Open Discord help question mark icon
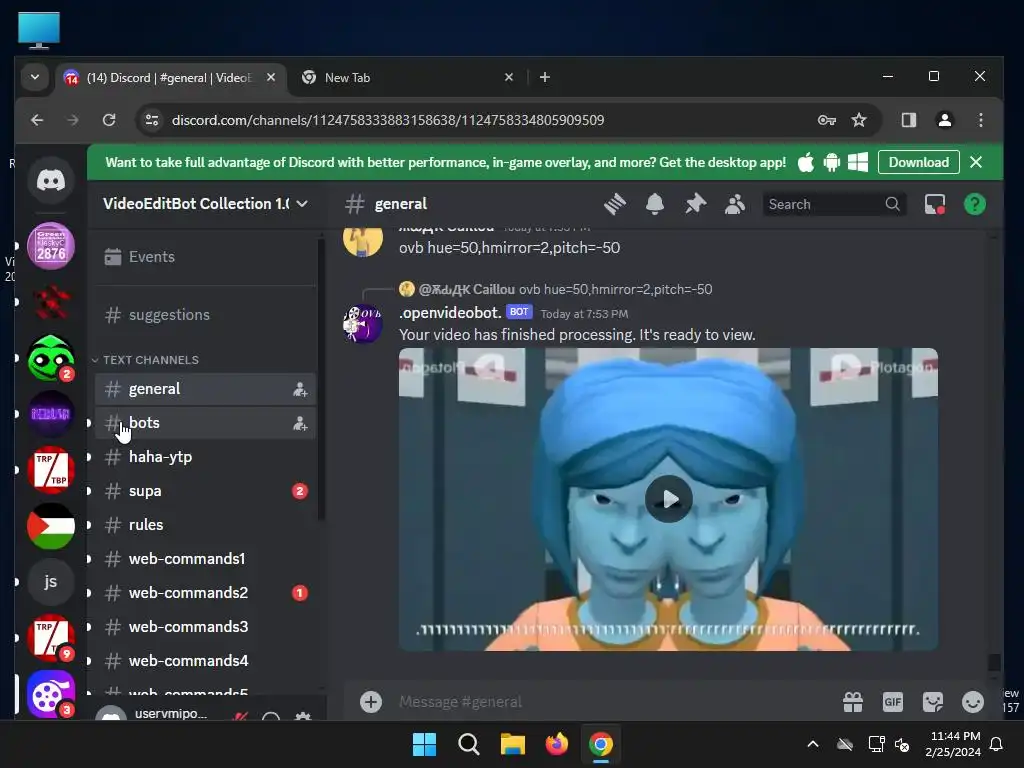1024x768 pixels. [974, 204]
